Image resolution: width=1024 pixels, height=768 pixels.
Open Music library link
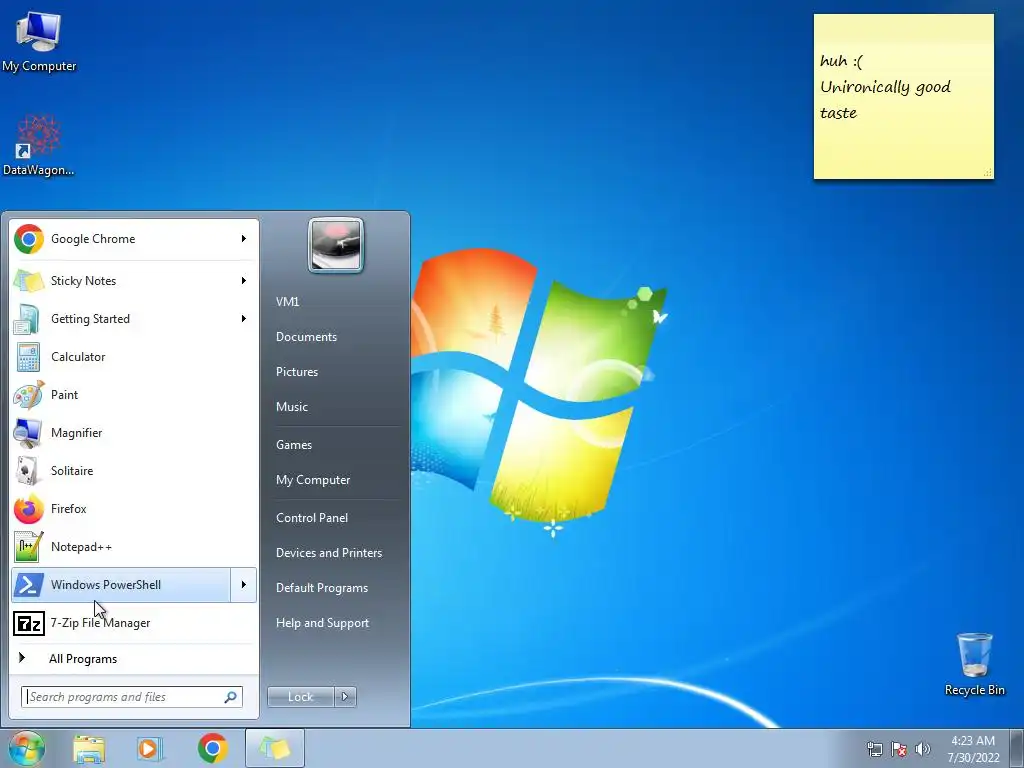click(x=291, y=407)
